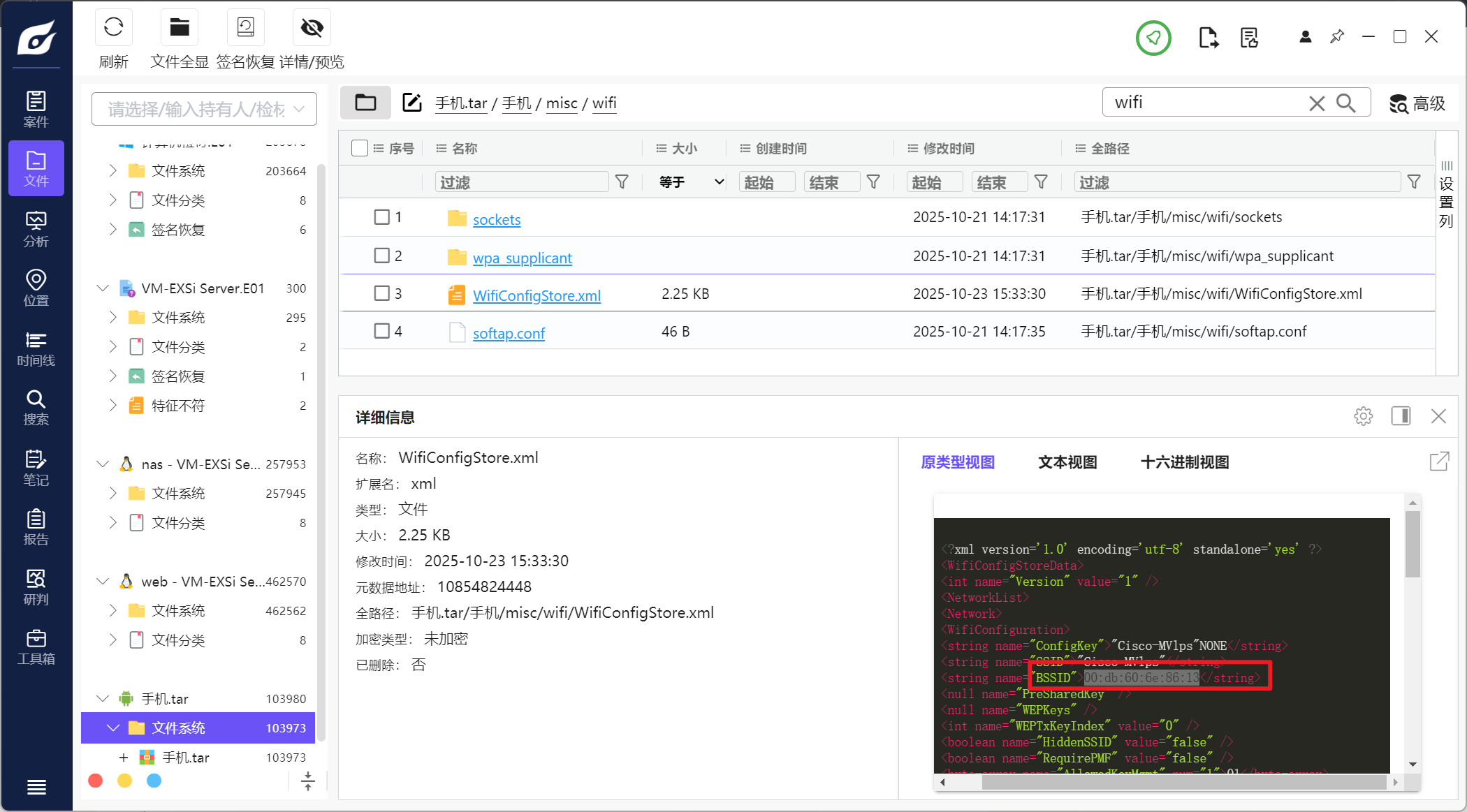Open the 工具箱 toolbox sidebar icon
This screenshot has height=812, width=1467.
pos(36,647)
